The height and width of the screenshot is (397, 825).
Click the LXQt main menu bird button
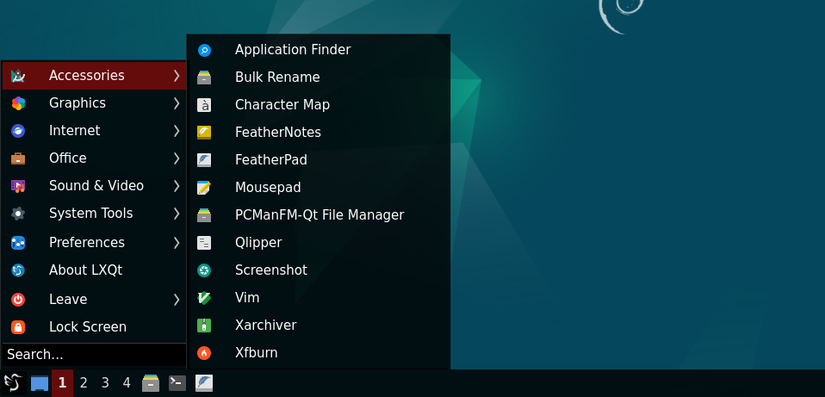[13, 383]
